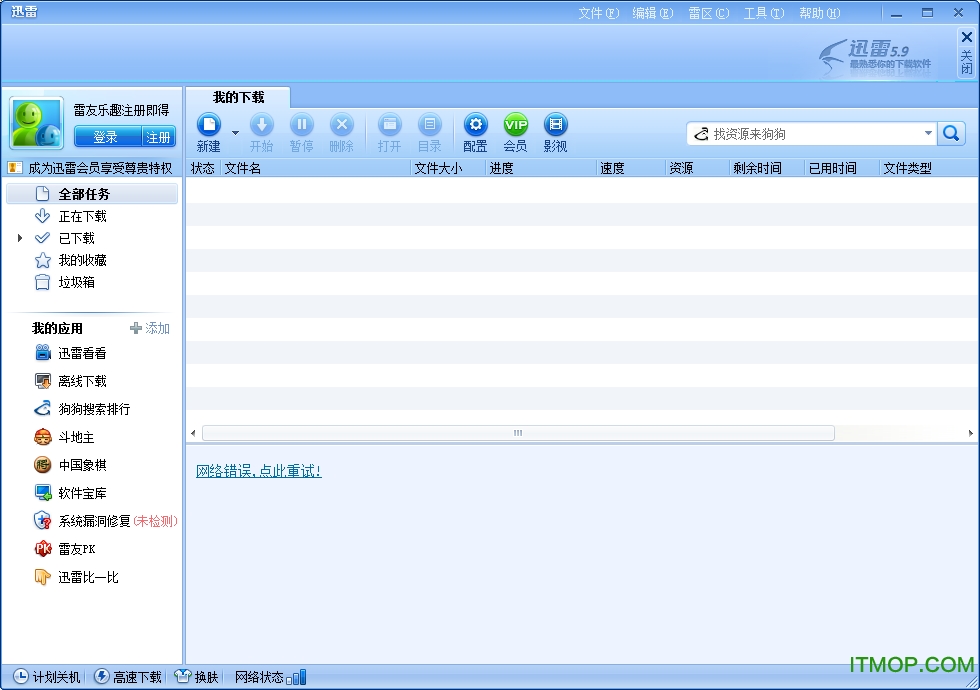980x690 pixels.
Task: Click the 添加 plus icon
Action: pos(136,328)
